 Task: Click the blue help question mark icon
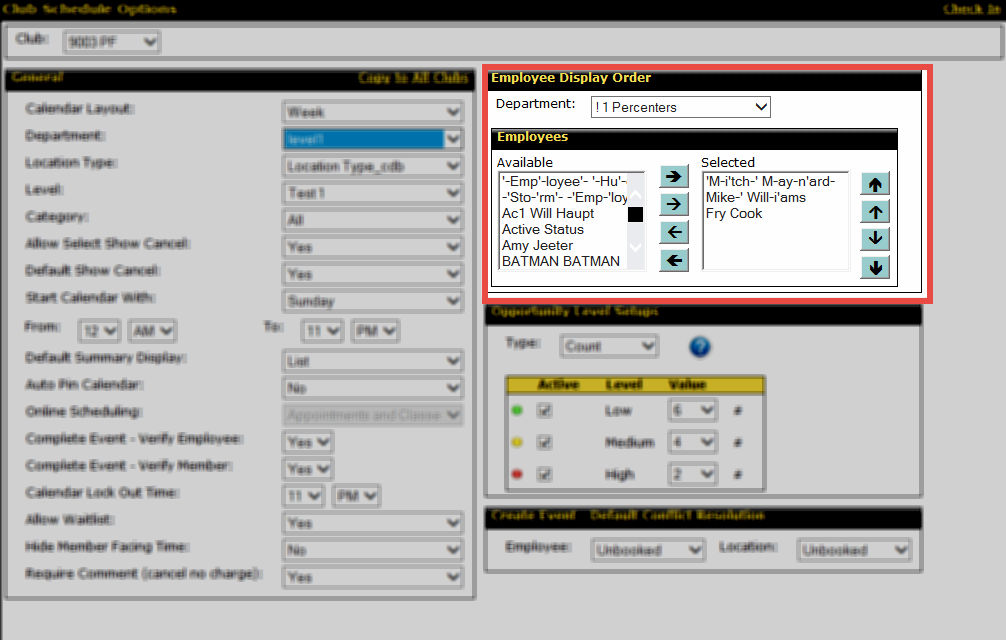(700, 347)
